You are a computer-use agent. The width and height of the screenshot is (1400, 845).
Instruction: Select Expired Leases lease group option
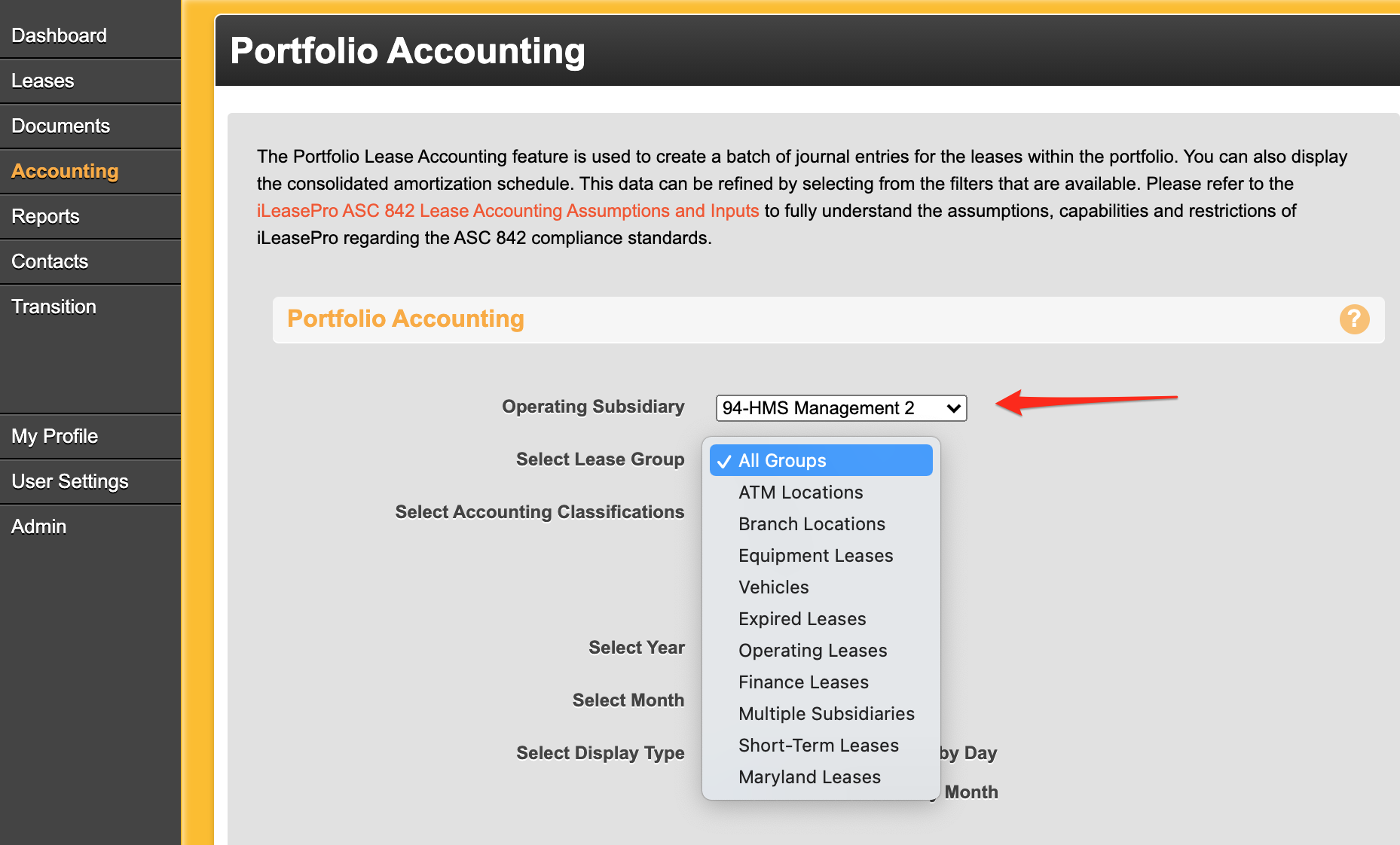[x=821, y=619]
